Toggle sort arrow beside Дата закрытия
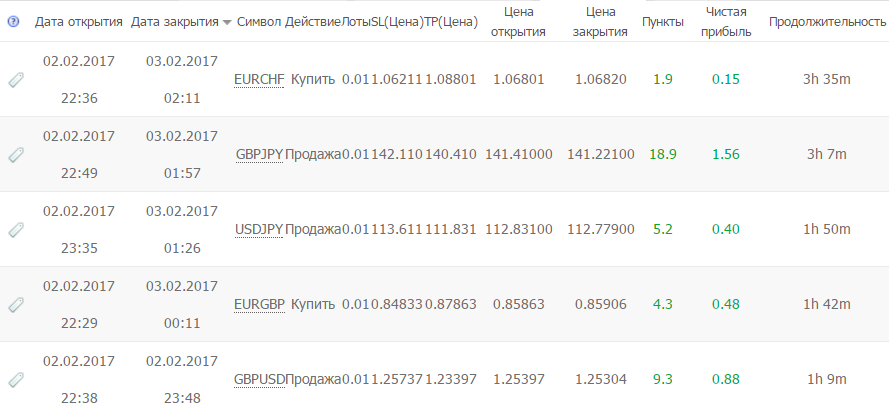This screenshot has width=889, height=413. (x=227, y=23)
